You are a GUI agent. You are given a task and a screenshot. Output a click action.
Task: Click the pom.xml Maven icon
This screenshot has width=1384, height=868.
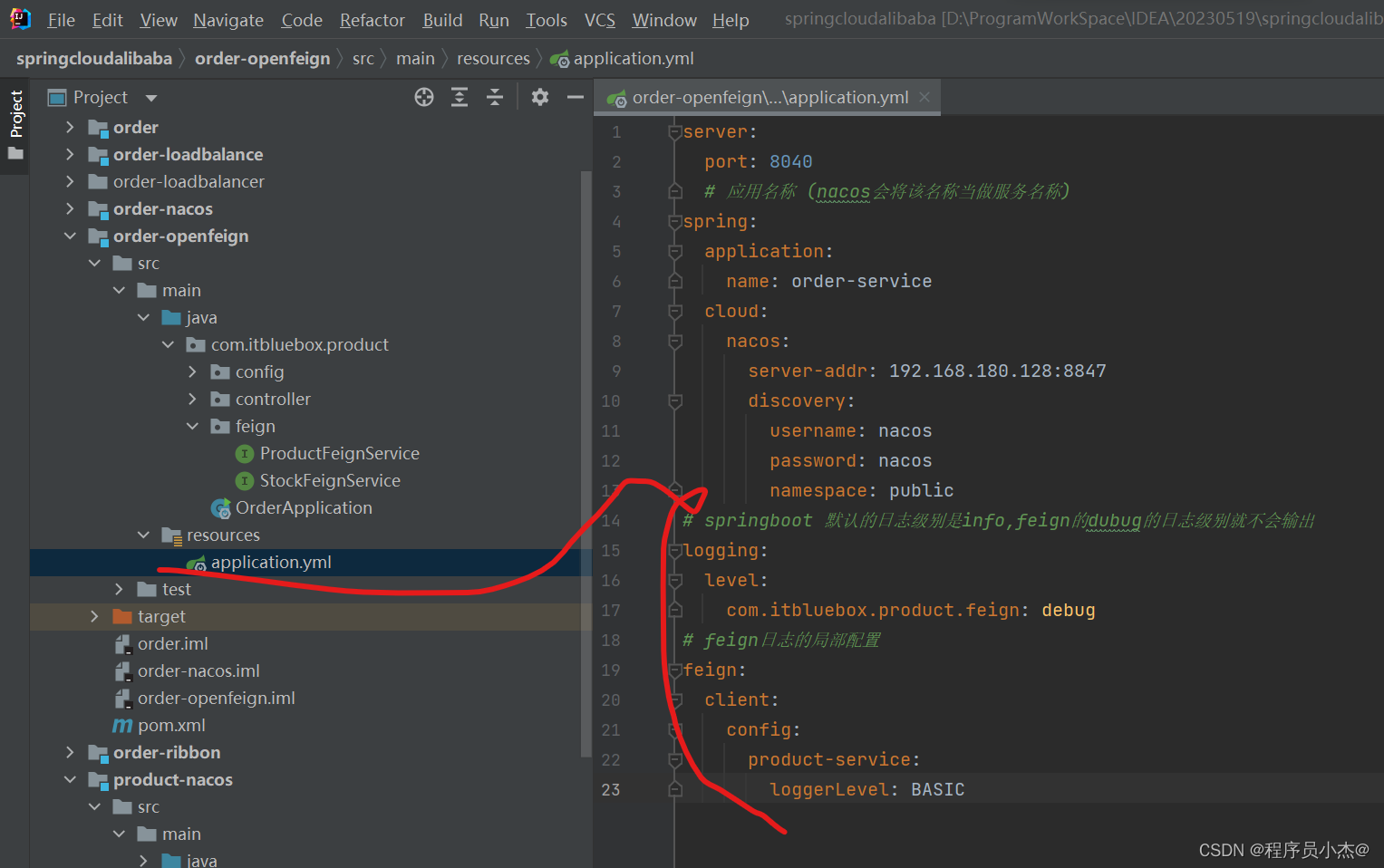pyautogui.click(x=122, y=725)
